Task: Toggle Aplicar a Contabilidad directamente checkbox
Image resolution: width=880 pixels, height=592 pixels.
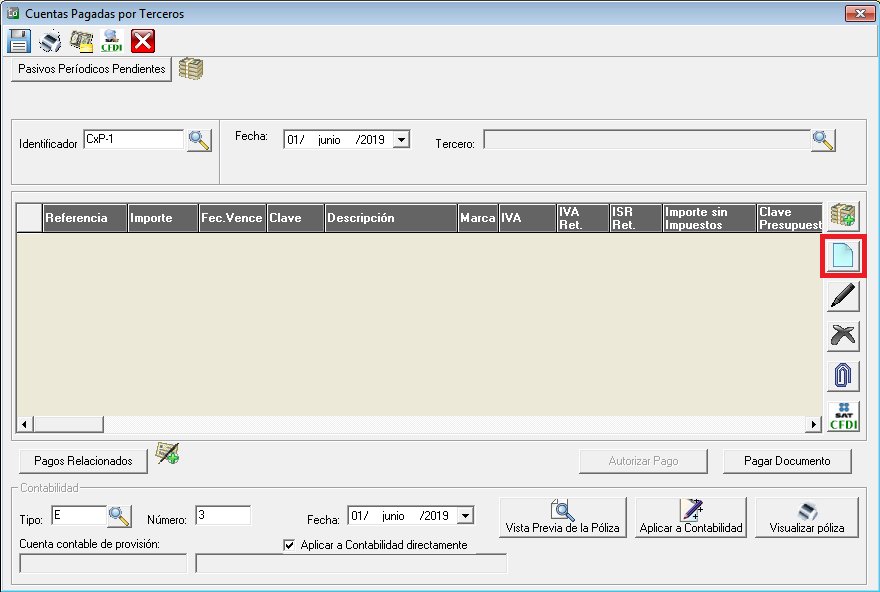Action: tap(290, 545)
